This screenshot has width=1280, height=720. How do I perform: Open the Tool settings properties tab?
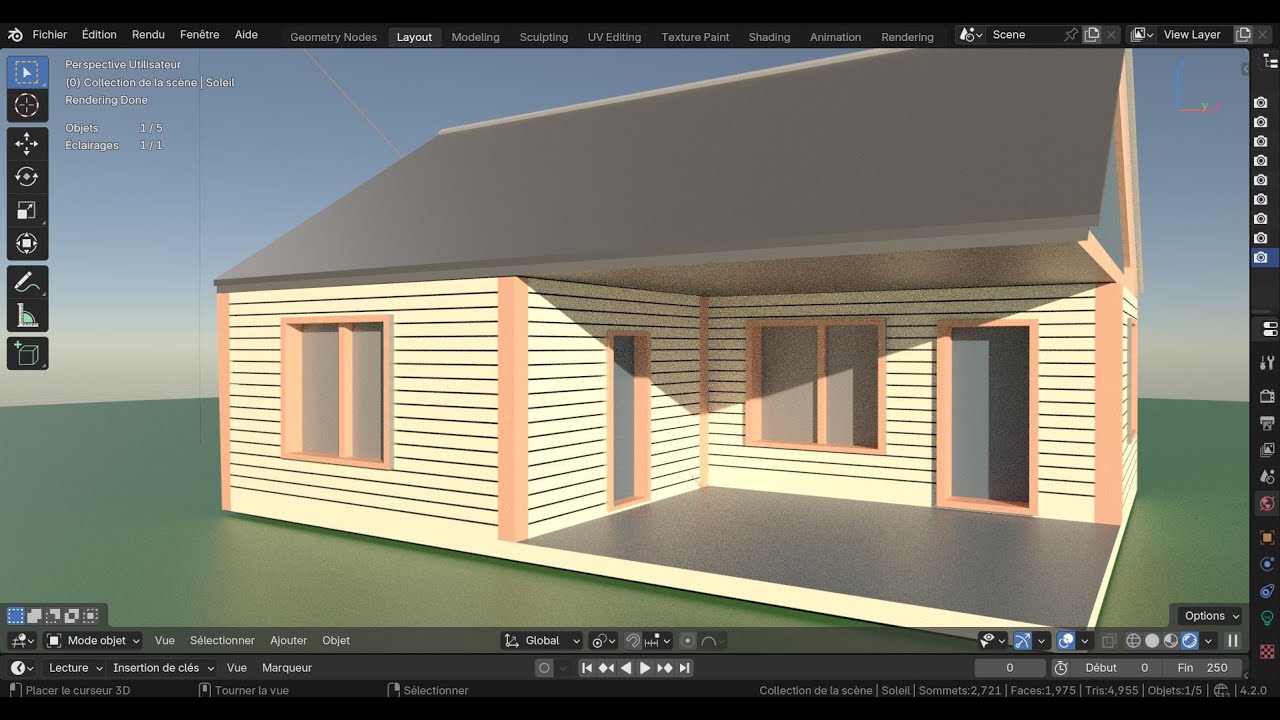(x=1267, y=362)
